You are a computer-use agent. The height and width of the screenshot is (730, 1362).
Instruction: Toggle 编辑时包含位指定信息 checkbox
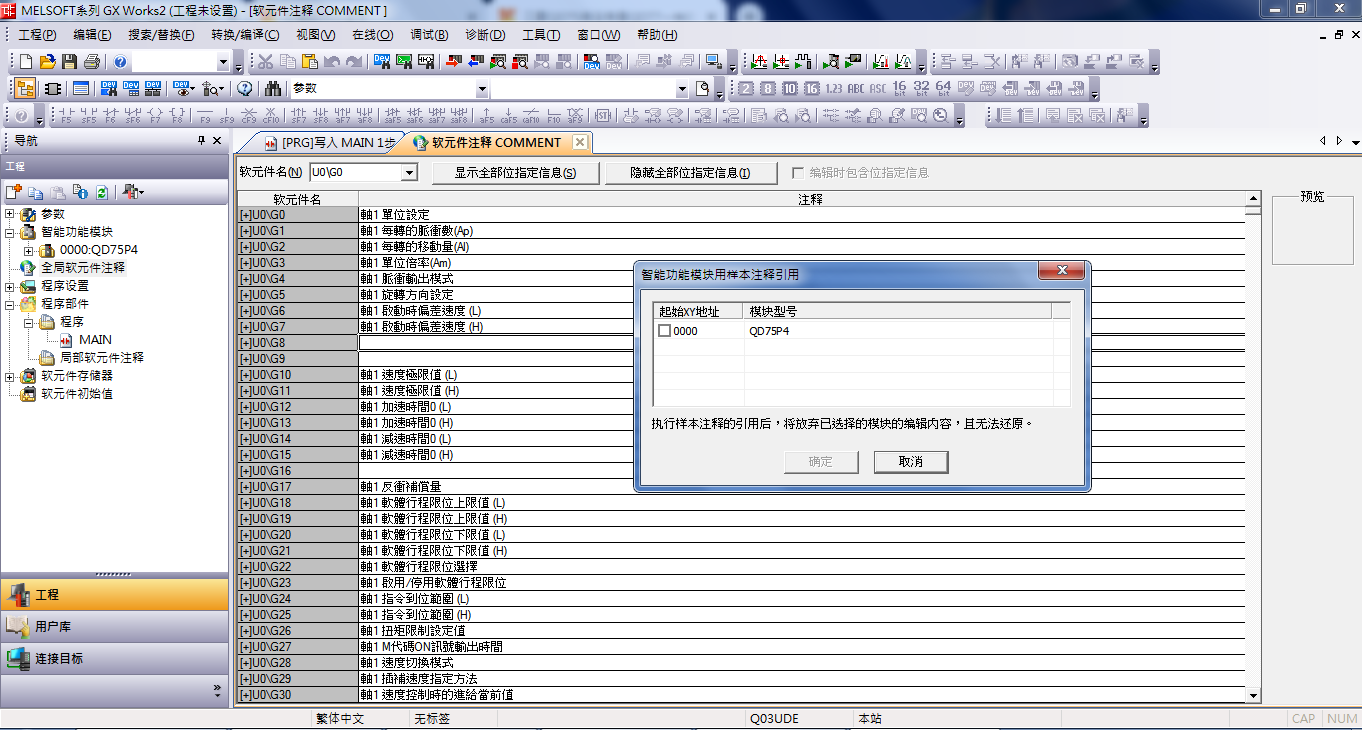pyautogui.click(x=798, y=173)
